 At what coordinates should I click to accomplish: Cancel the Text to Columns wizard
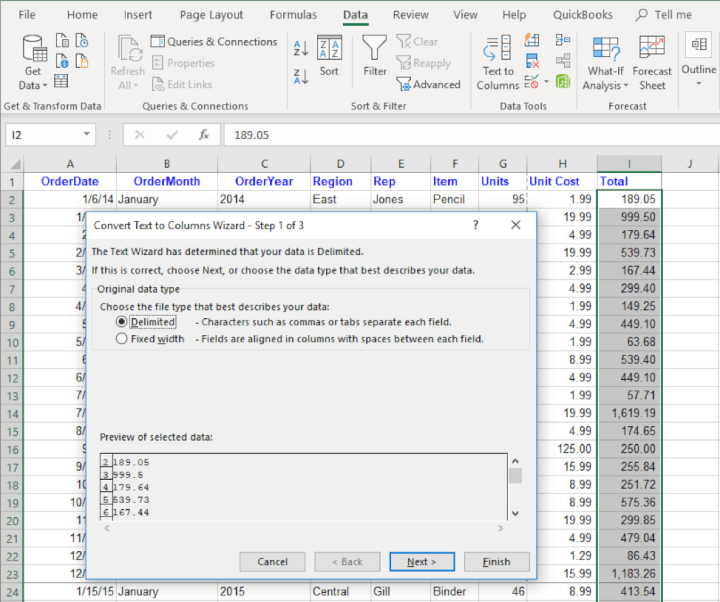(x=272, y=562)
